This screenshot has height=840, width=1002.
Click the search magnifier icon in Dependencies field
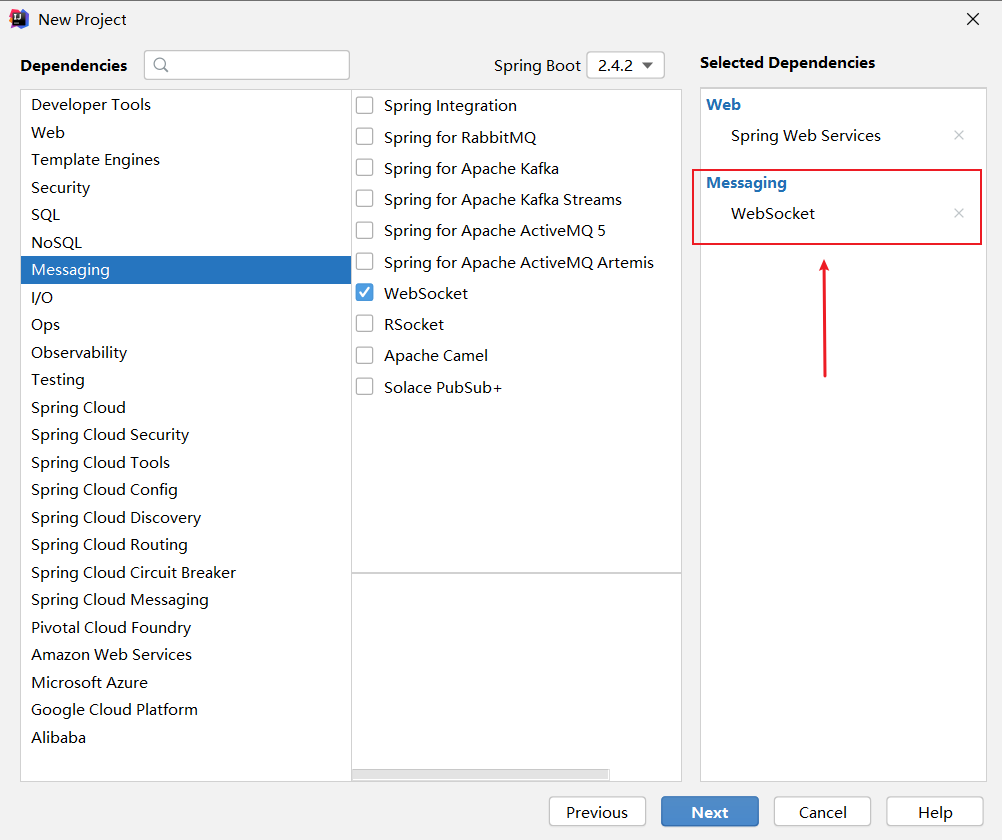[161, 65]
